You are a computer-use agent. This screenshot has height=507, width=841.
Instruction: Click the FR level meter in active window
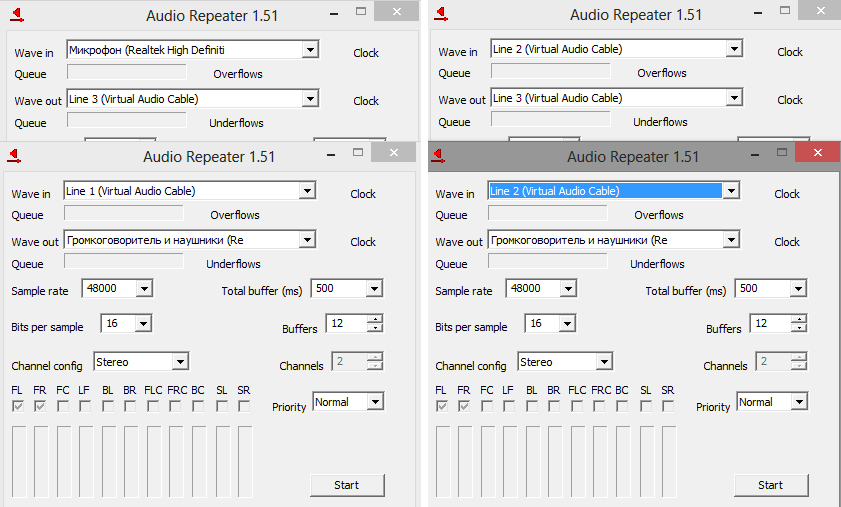click(465, 462)
